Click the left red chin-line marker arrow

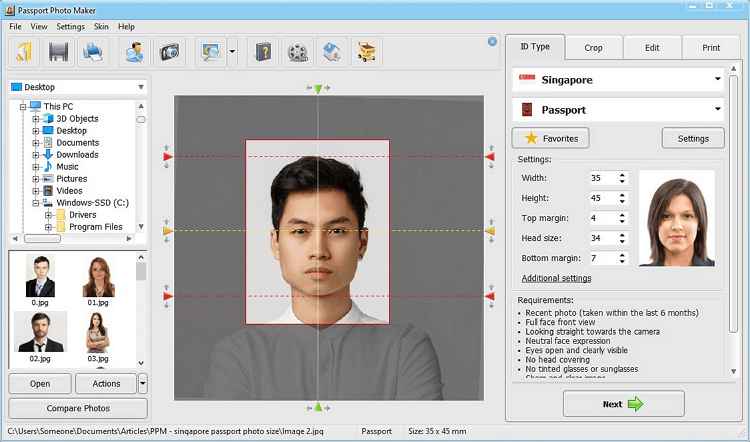click(167, 296)
